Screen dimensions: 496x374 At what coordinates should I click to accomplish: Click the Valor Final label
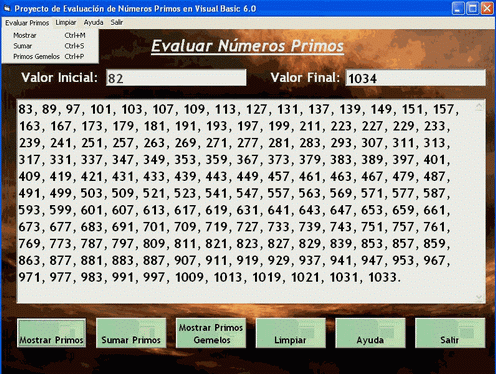[x=305, y=78]
